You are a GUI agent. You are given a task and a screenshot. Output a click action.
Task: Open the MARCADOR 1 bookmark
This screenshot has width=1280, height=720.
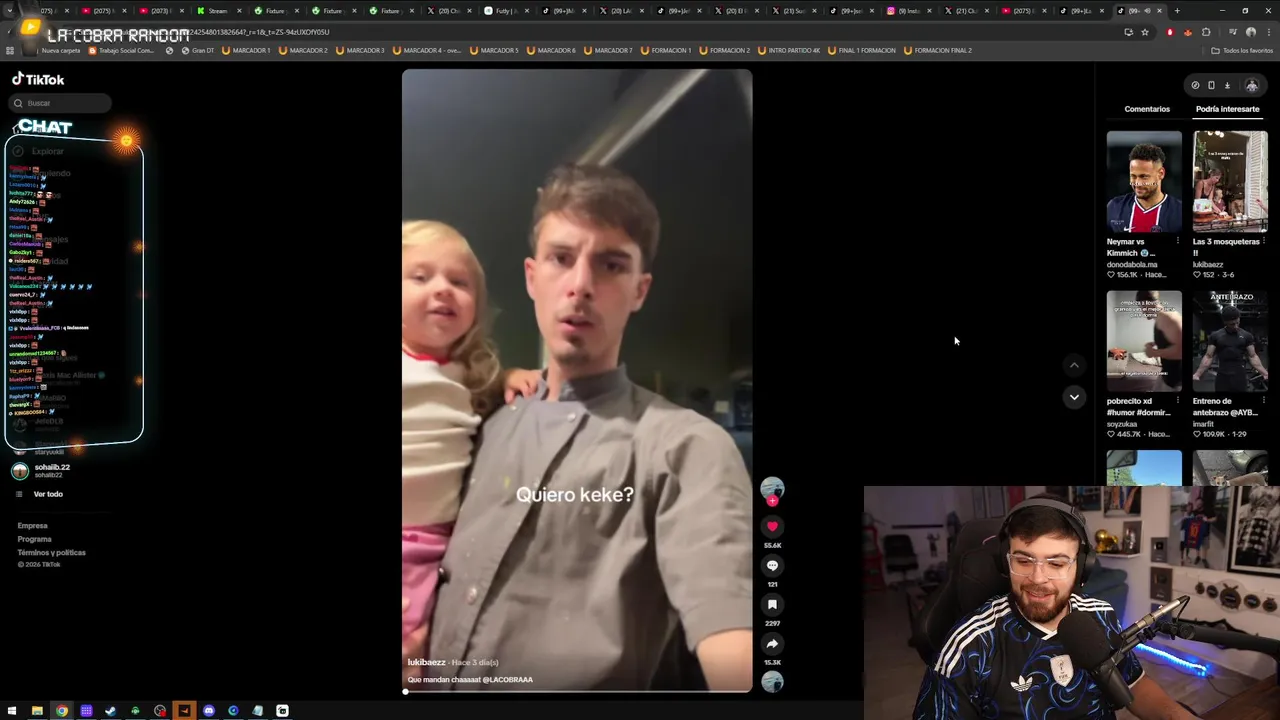tap(245, 50)
